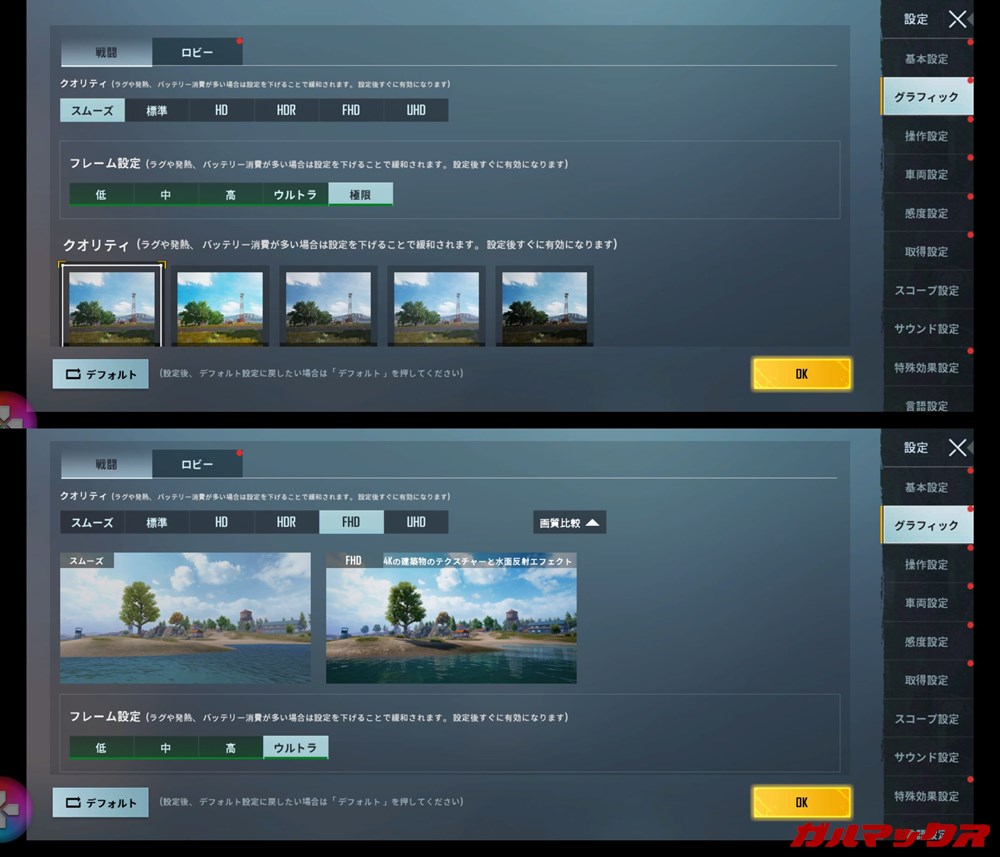Open サウンド設定 in lower panel sidebar
This screenshot has height=857, width=1000.
pos(926,757)
